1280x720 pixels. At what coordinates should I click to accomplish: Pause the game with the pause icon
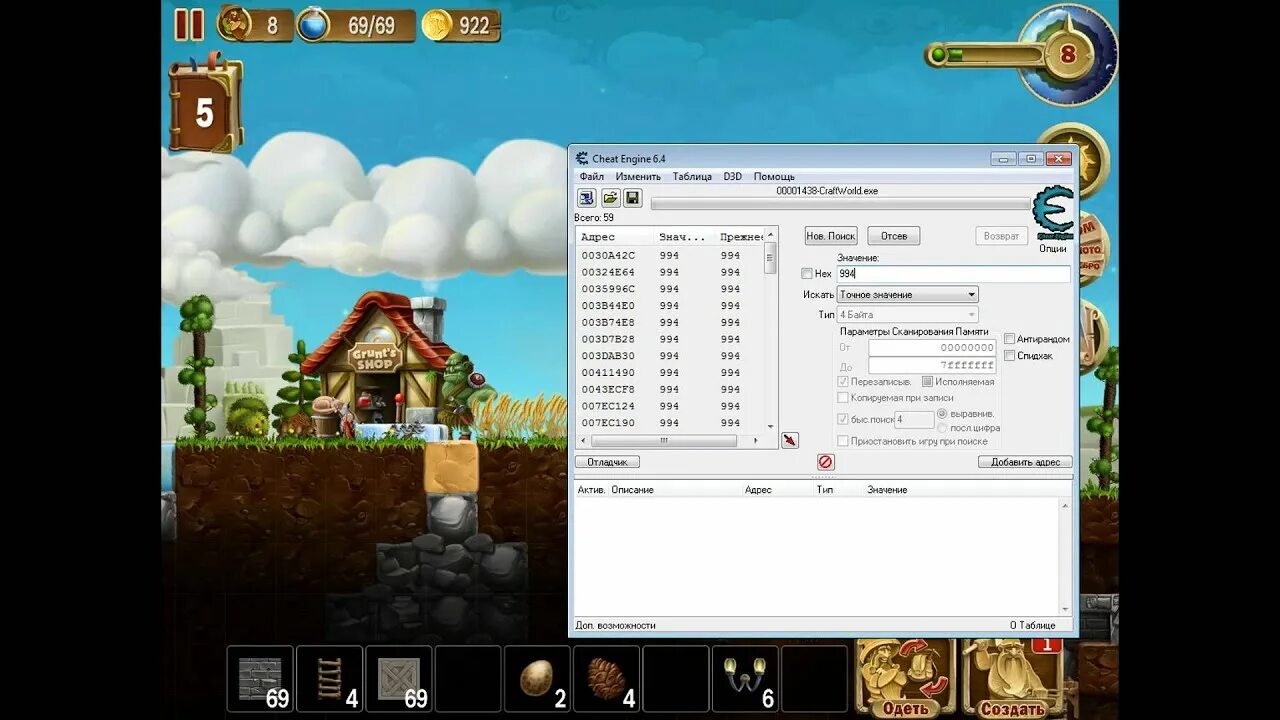(188, 25)
